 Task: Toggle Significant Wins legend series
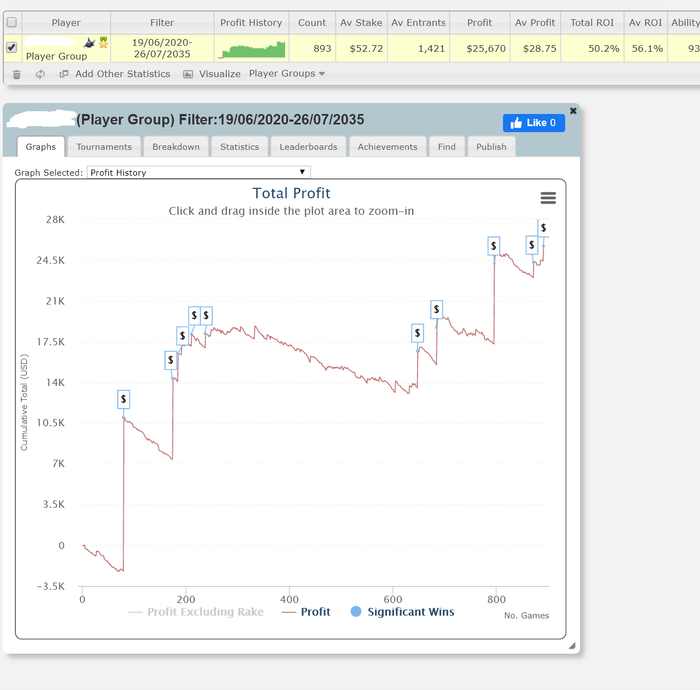coord(402,612)
